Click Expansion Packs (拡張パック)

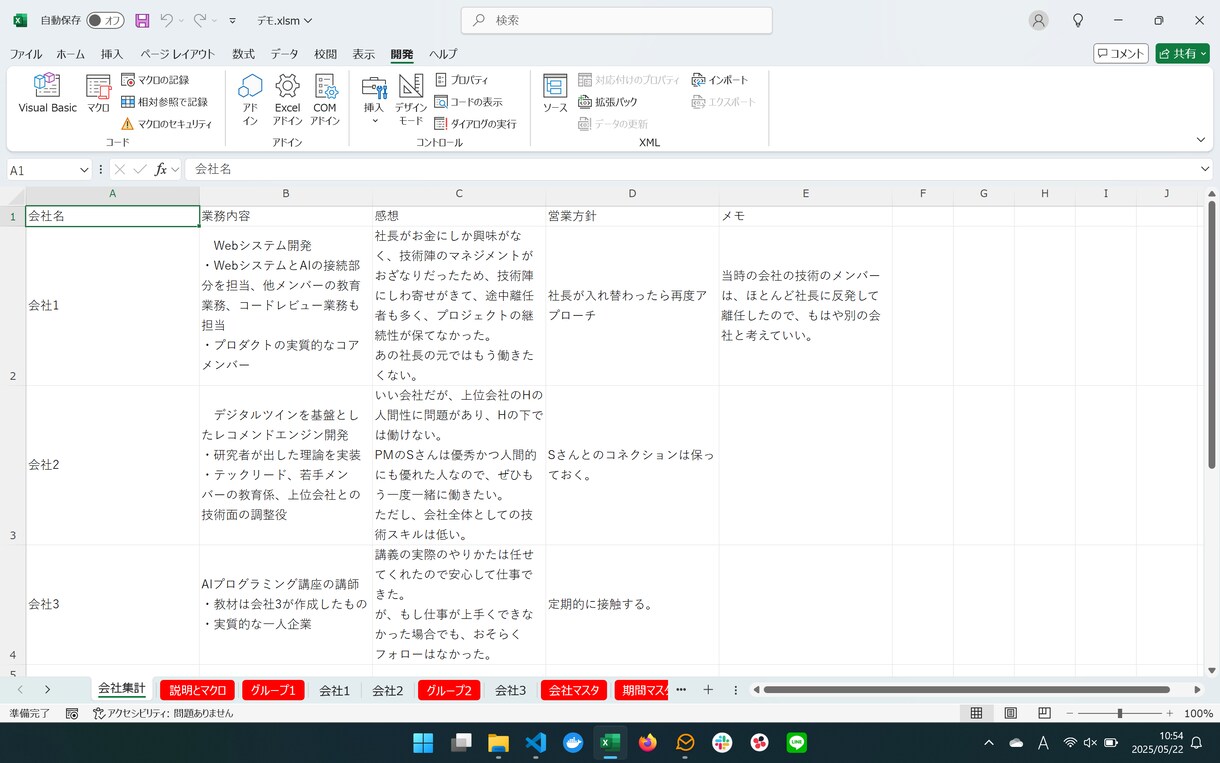coord(608,102)
